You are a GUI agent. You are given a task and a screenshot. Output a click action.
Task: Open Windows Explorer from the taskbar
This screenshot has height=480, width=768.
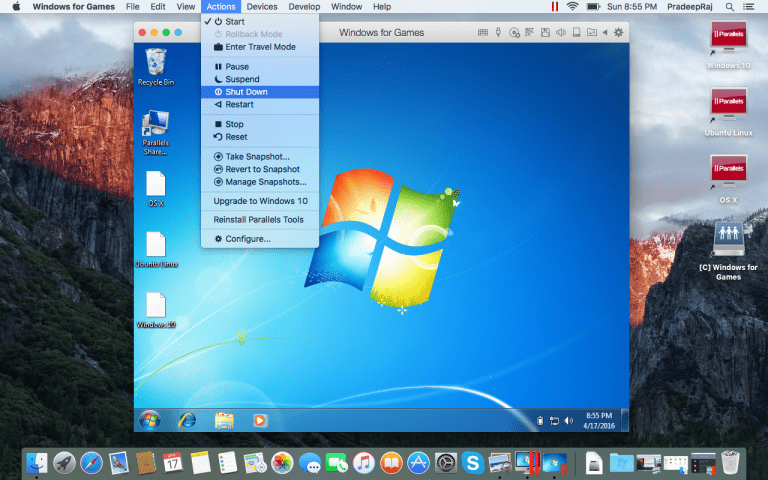click(224, 420)
